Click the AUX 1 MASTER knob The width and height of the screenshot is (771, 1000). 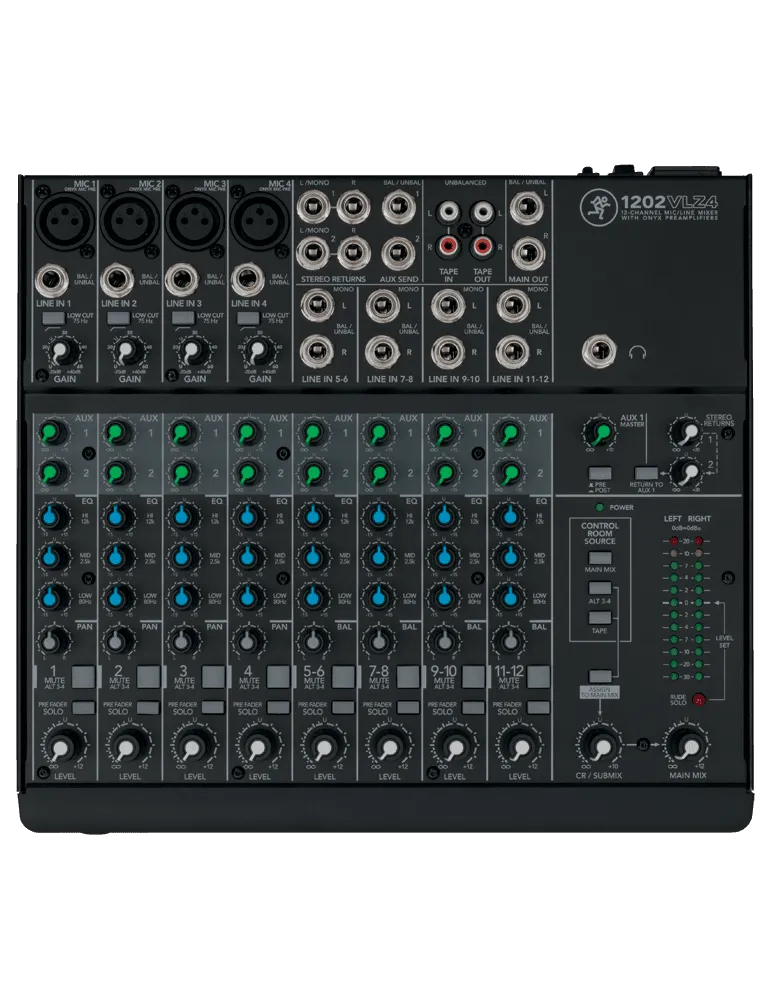(x=599, y=433)
